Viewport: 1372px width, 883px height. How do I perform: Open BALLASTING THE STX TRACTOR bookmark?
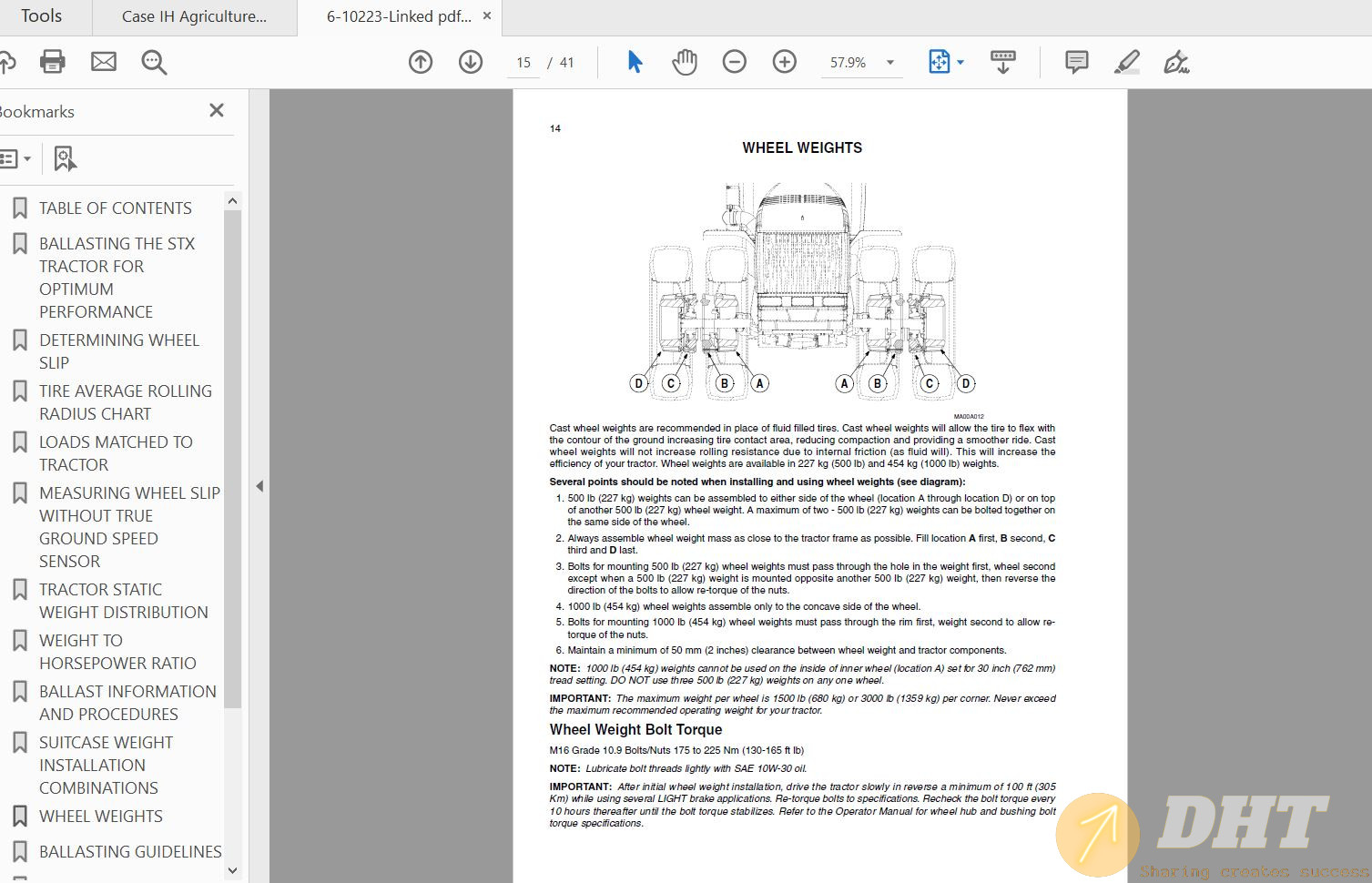point(117,278)
